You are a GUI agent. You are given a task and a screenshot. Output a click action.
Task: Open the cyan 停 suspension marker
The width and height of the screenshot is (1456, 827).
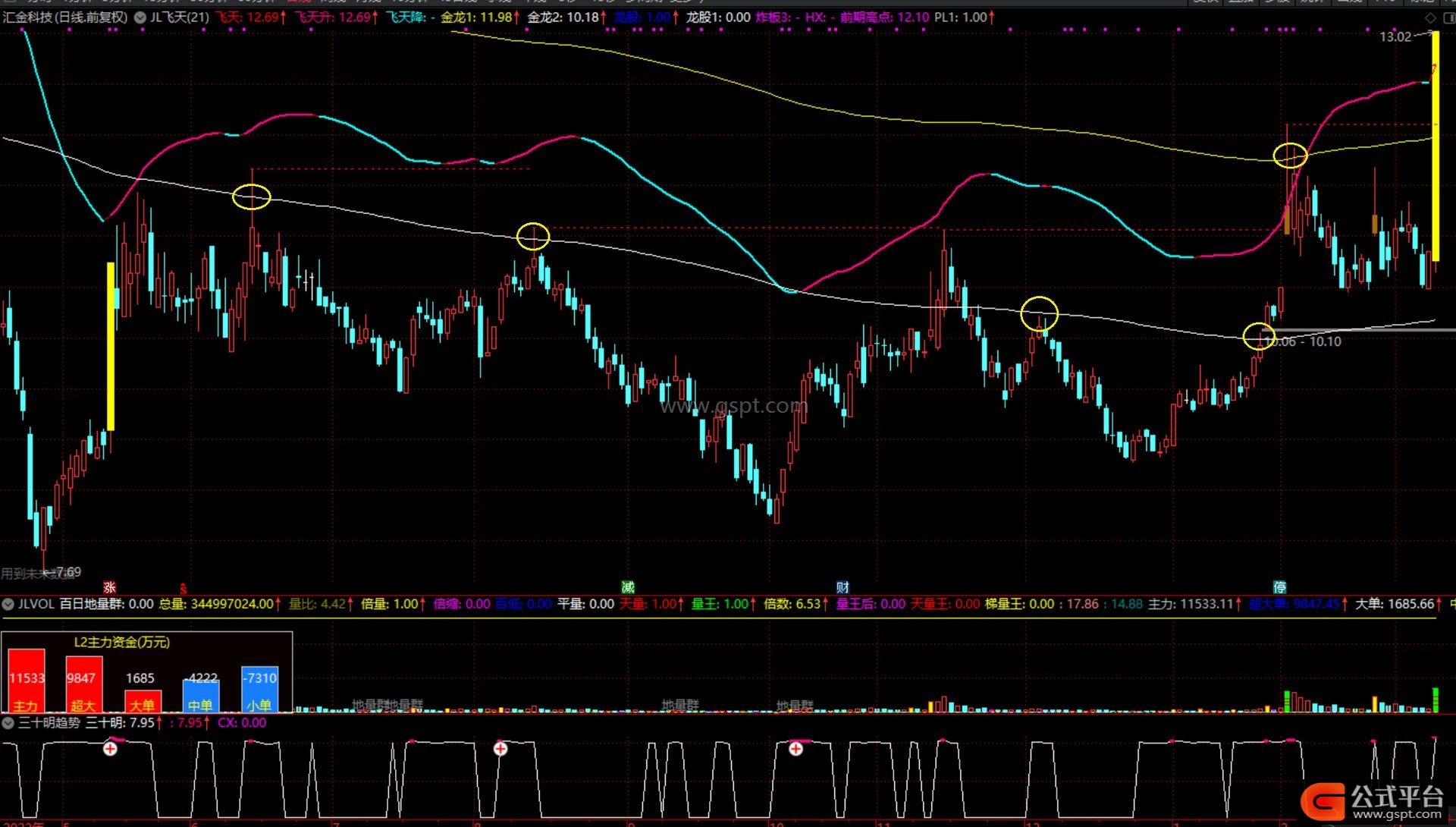tap(1279, 587)
